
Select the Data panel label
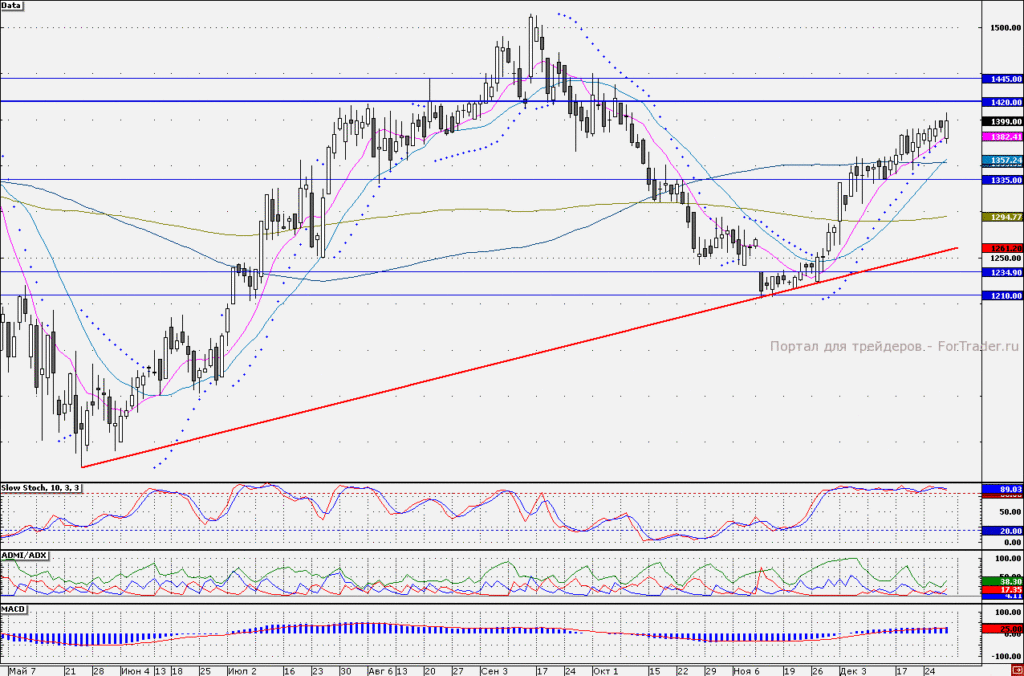coord(12,5)
